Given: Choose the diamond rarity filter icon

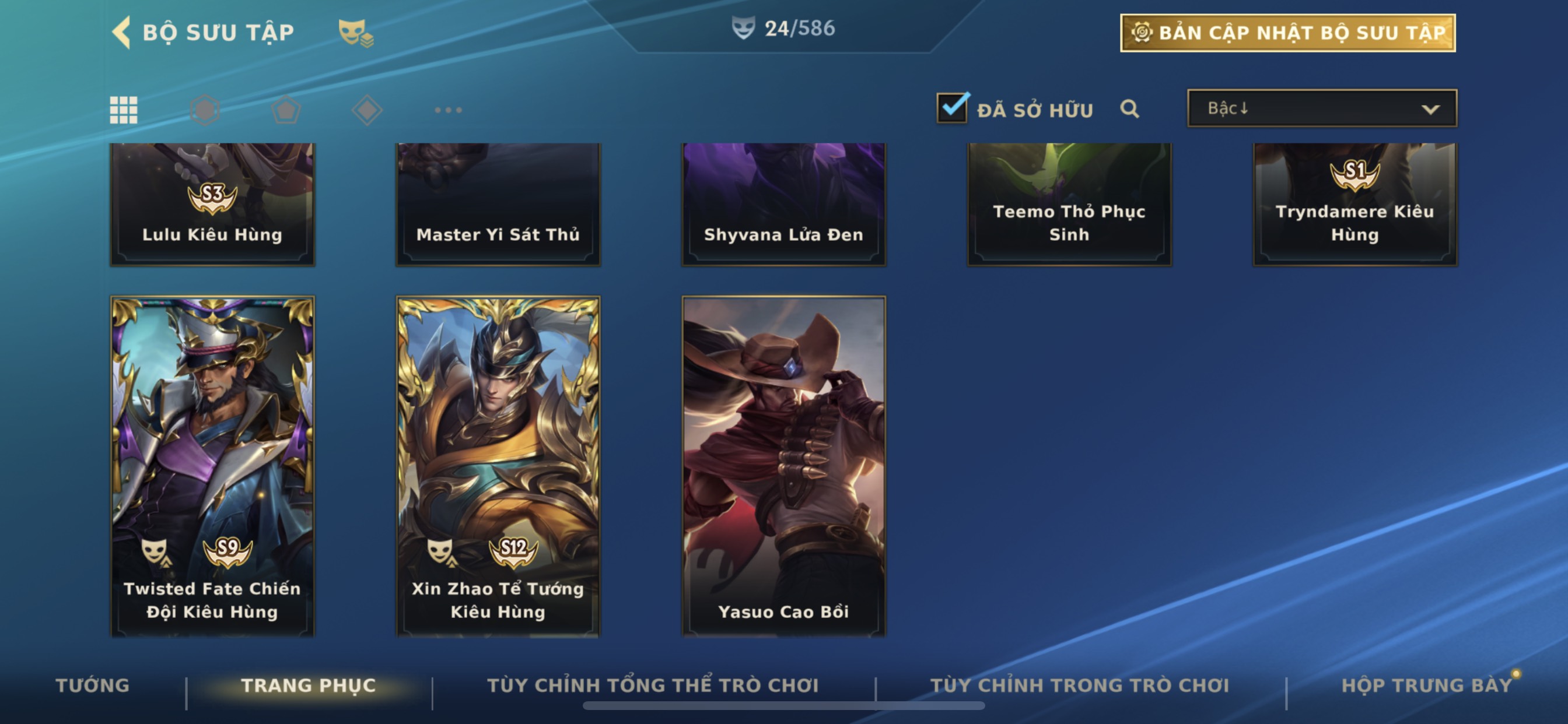Looking at the screenshot, I should pos(367,110).
